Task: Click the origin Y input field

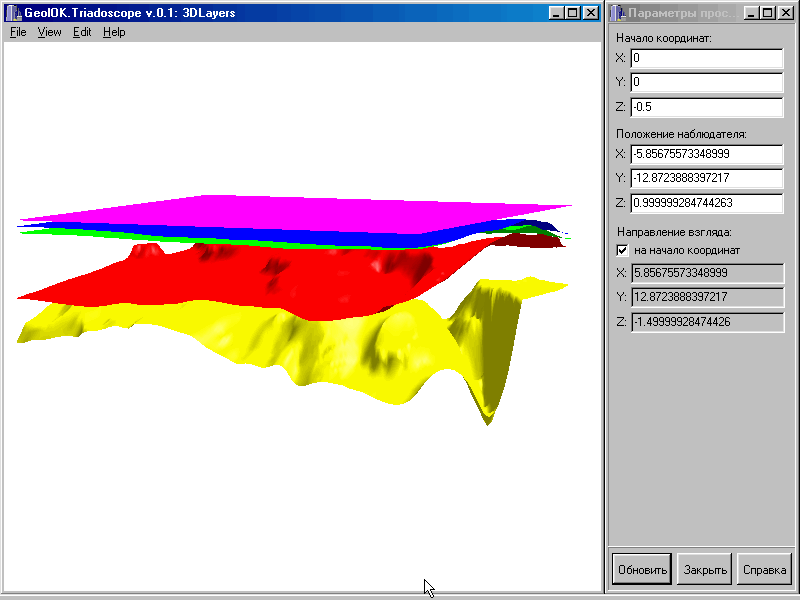Action: (x=706, y=83)
